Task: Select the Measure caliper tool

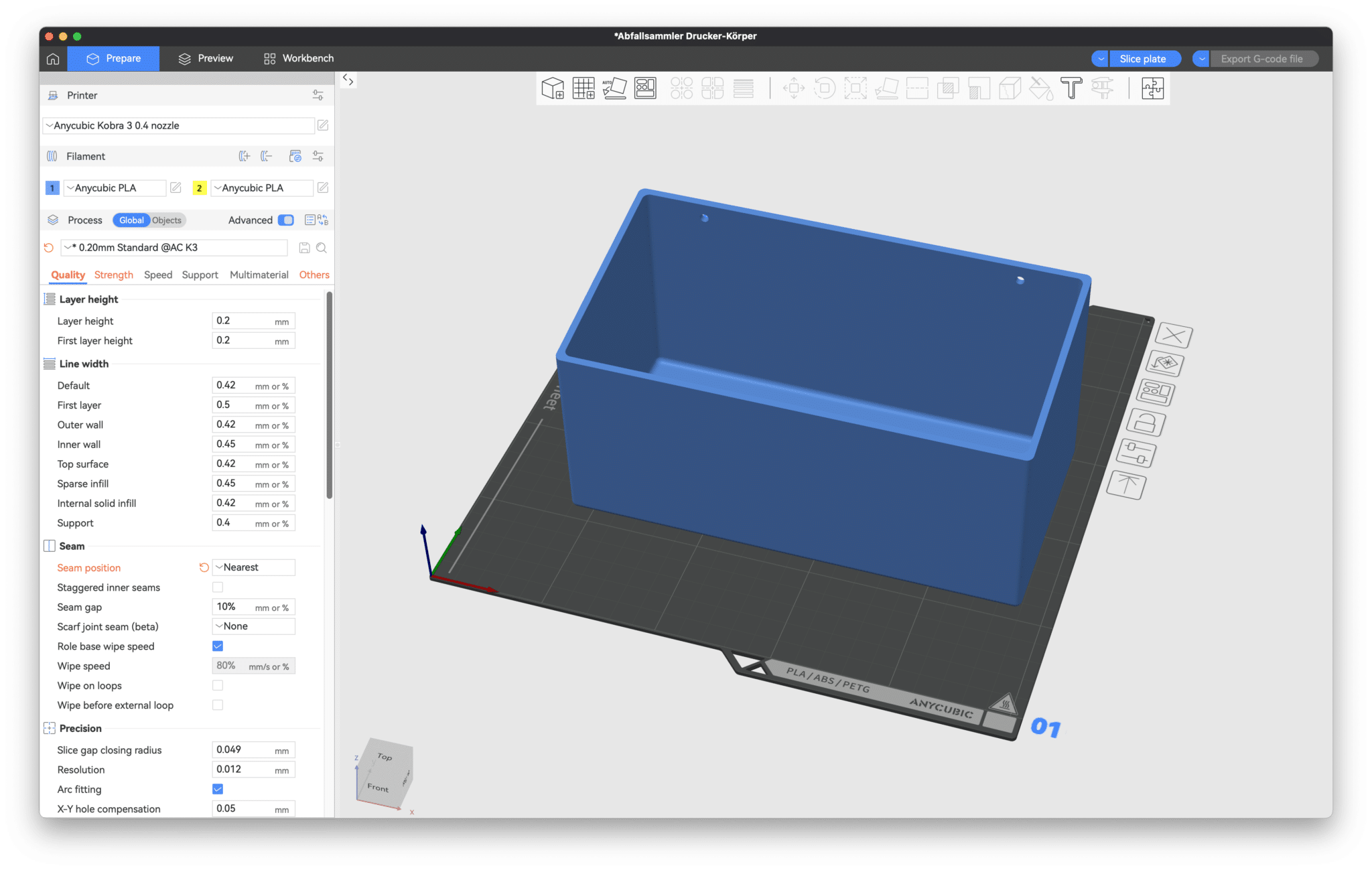Action: coord(1102,88)
